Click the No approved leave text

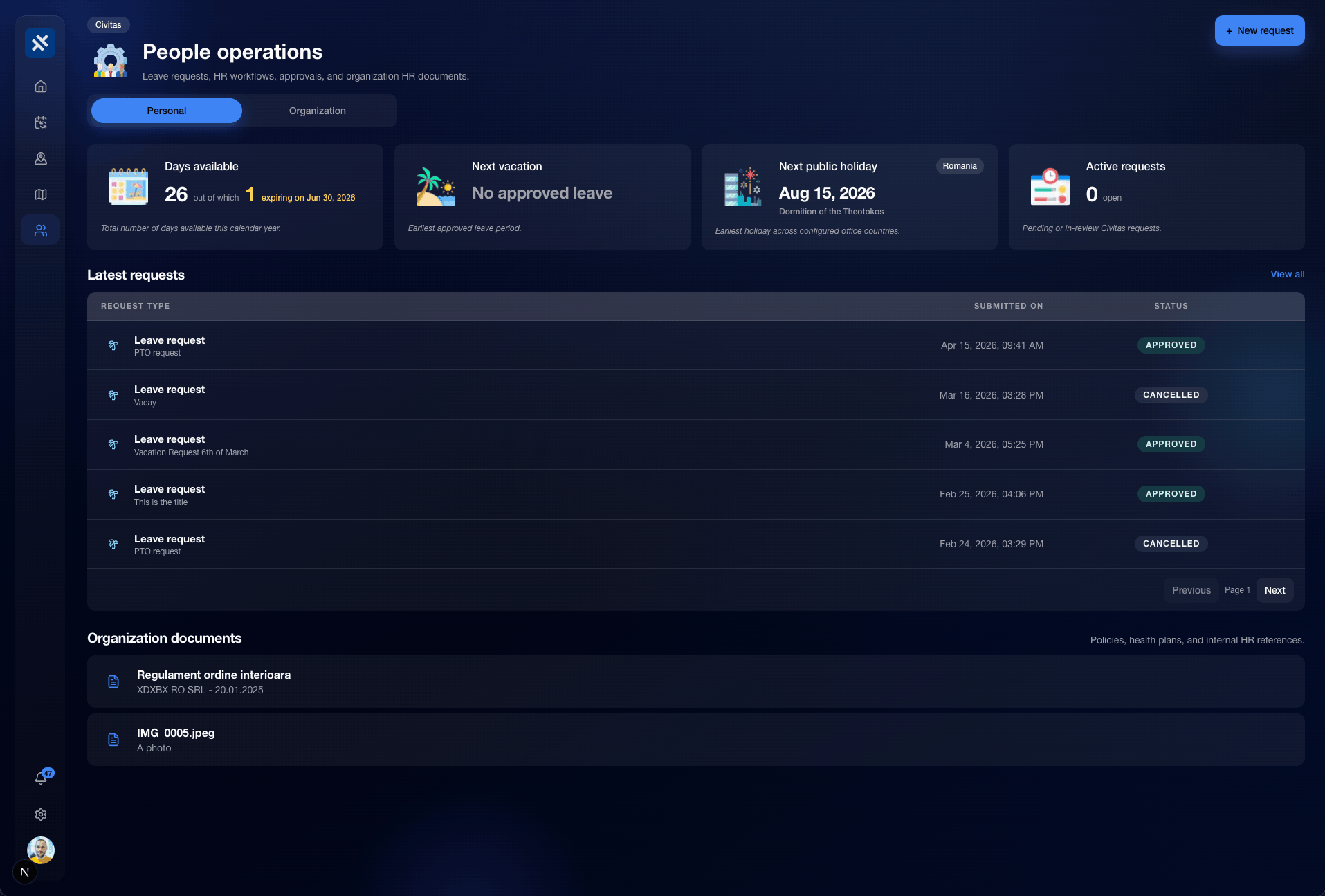[x=542, y=193]
